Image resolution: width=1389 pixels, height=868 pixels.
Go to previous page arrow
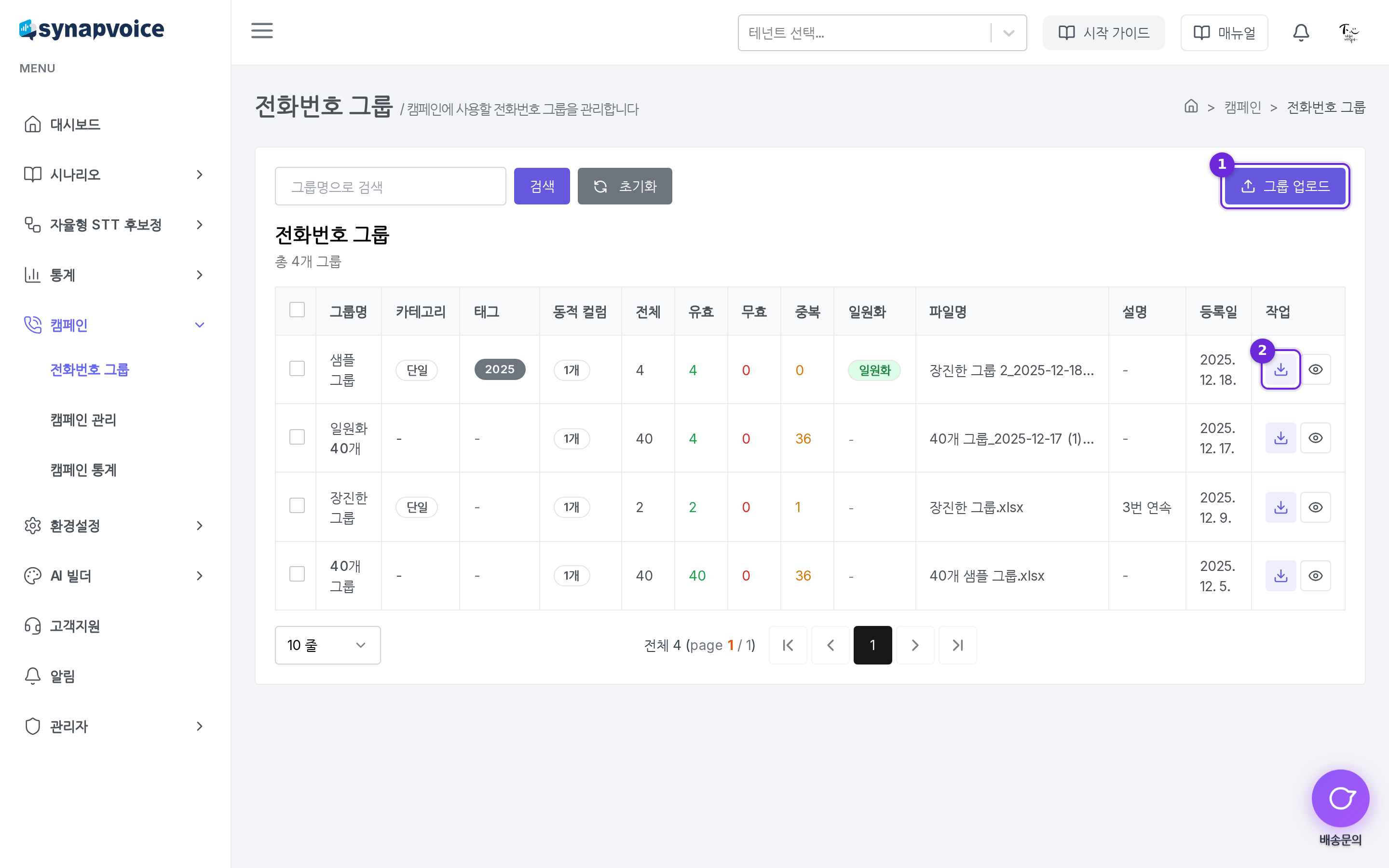point(831,645)
